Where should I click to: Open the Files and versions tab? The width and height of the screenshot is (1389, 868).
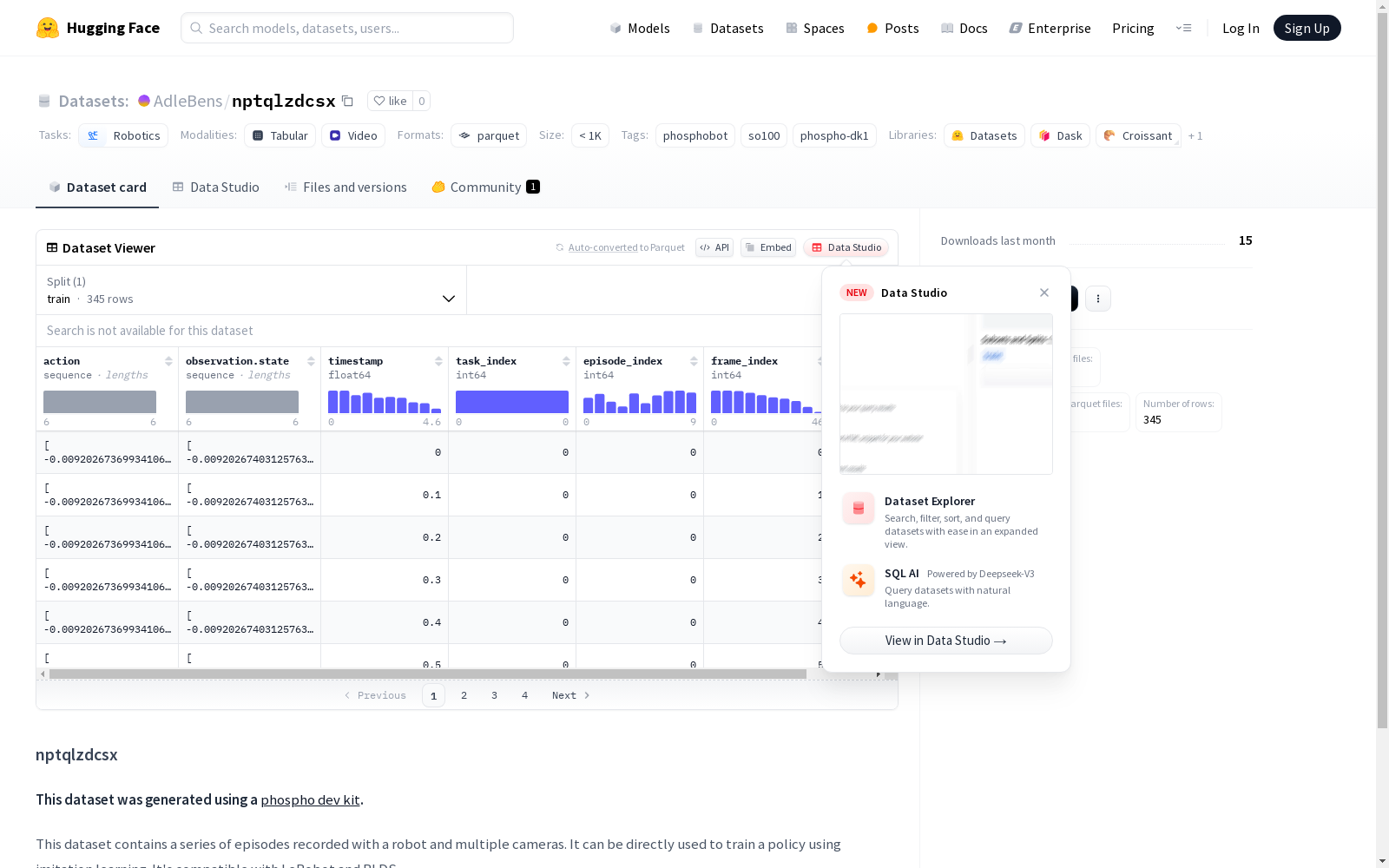coord(346,187)
